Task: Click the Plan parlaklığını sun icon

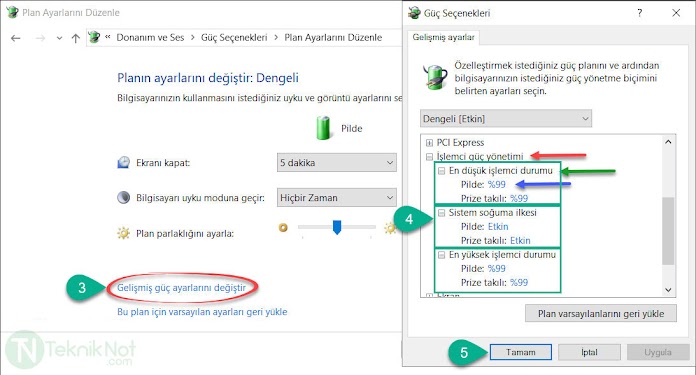Action: click(123, 233)
